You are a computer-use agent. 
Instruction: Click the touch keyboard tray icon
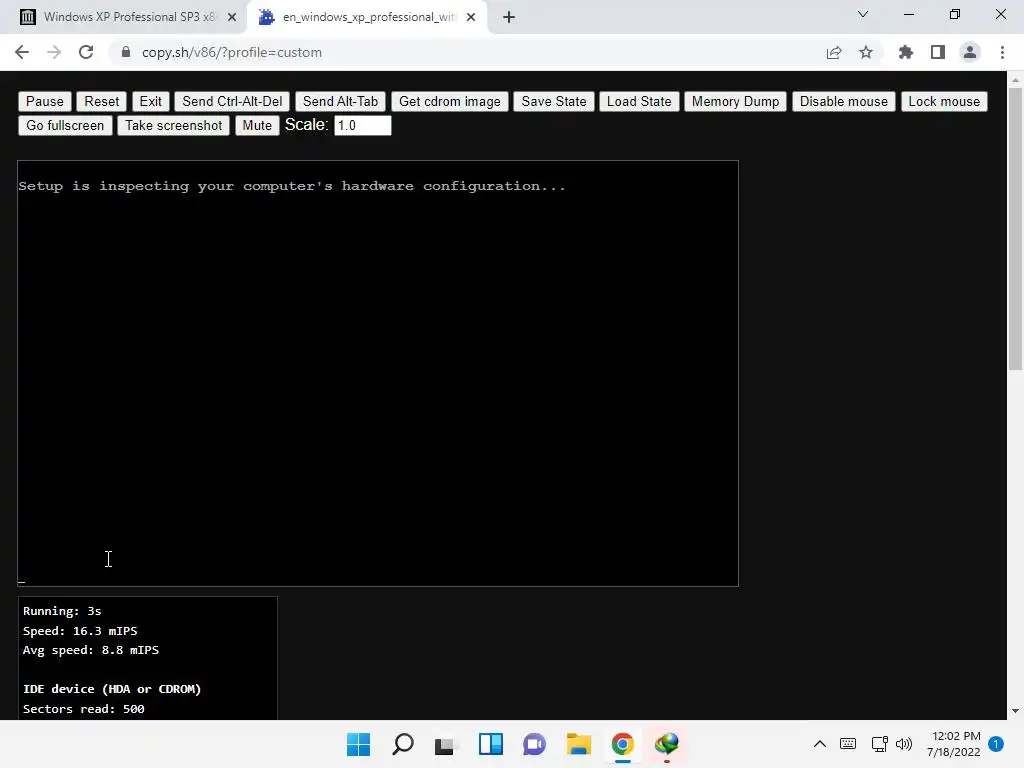[x=848, y=744]
